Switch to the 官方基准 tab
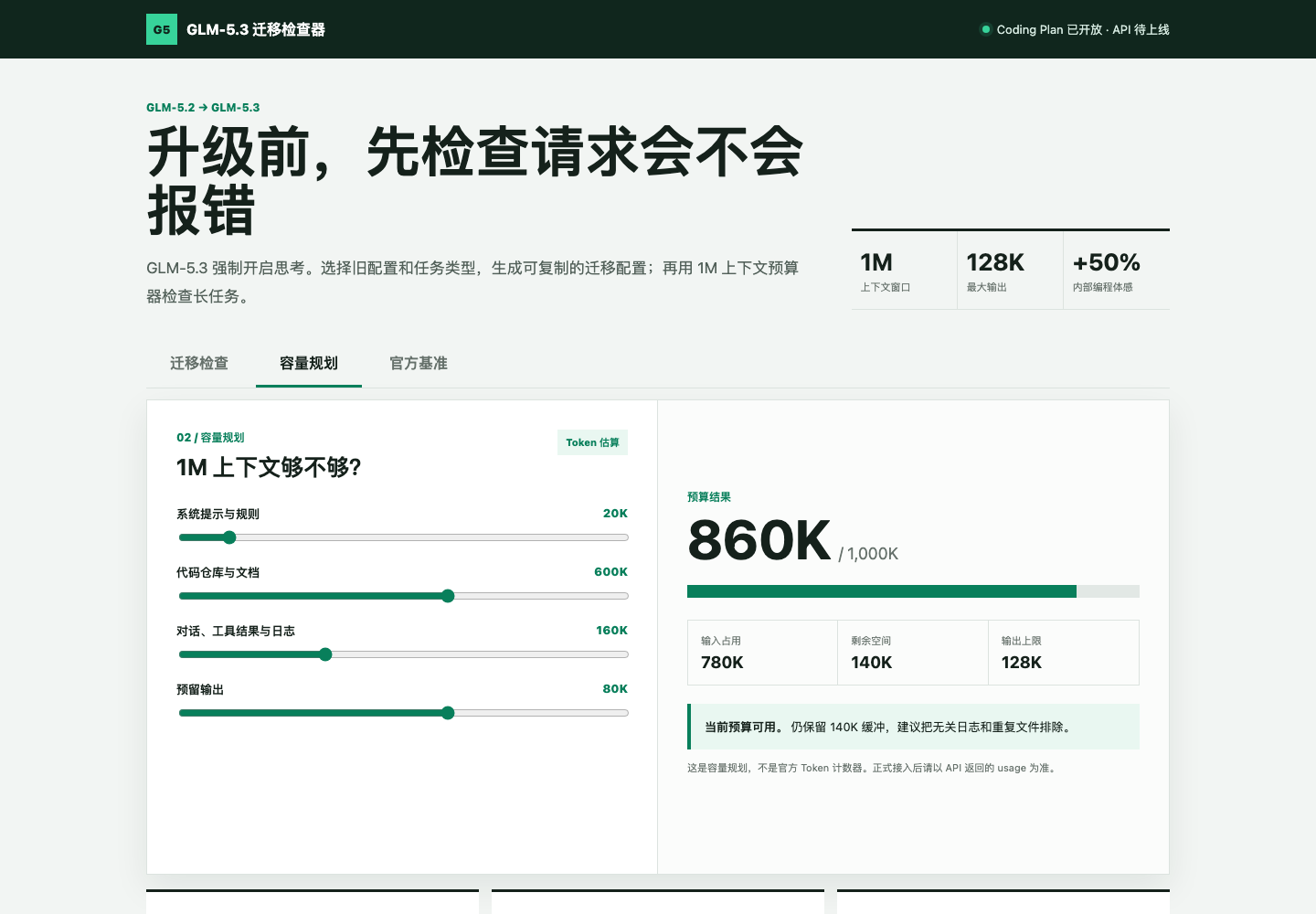The width and height of the screenshot is (1316, 914). (419, 363)
